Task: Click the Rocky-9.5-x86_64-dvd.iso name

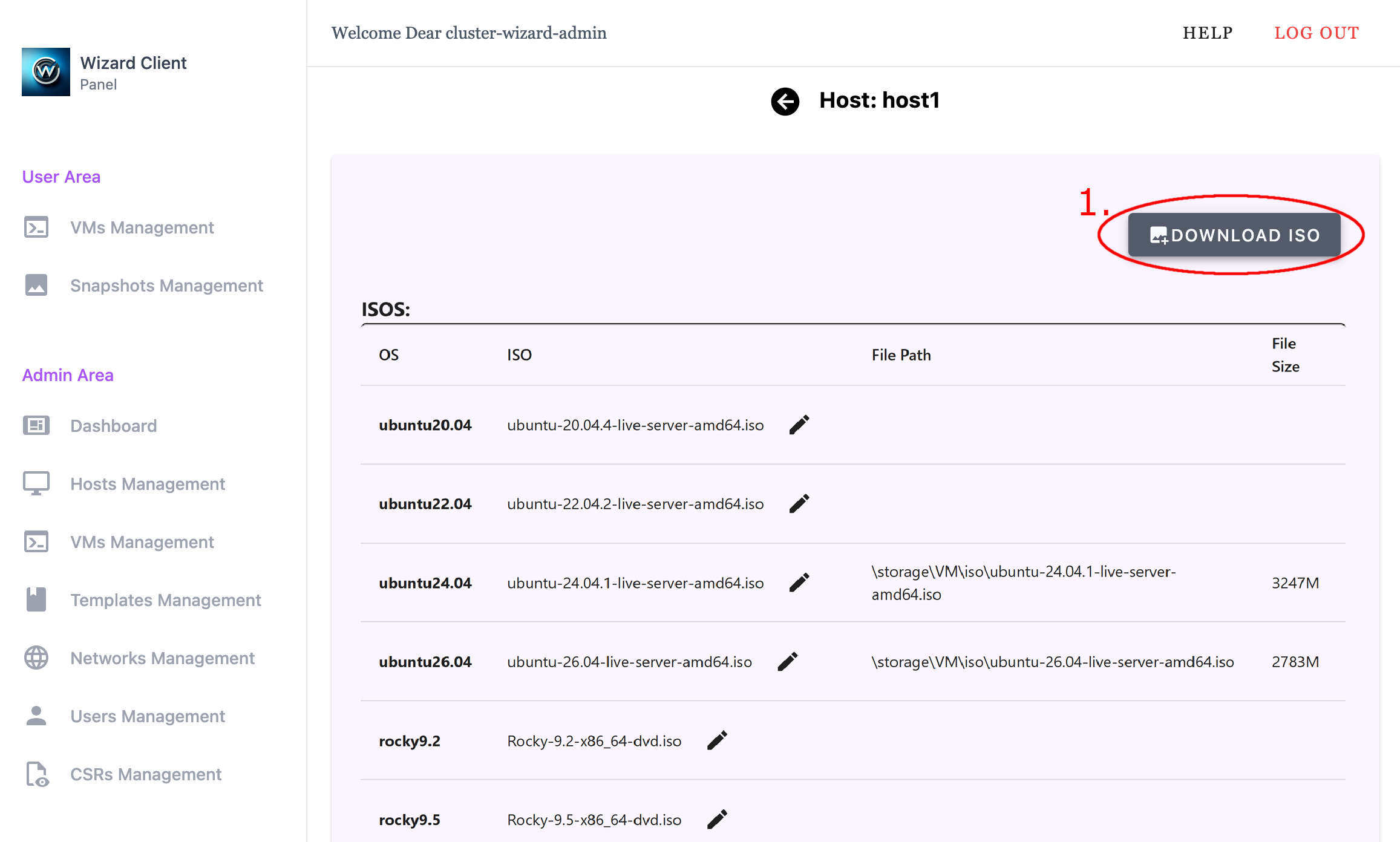Action: (594, 820)
